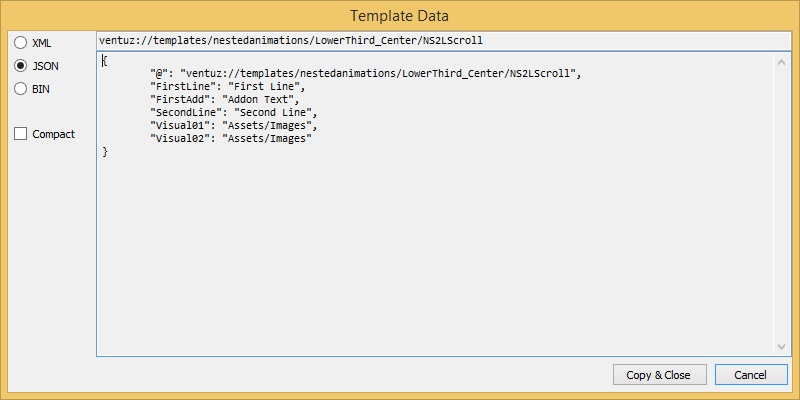The width and height of the screenshot is (800, 400).
Task: Click the Cancel button
Action: coord(750,375)
